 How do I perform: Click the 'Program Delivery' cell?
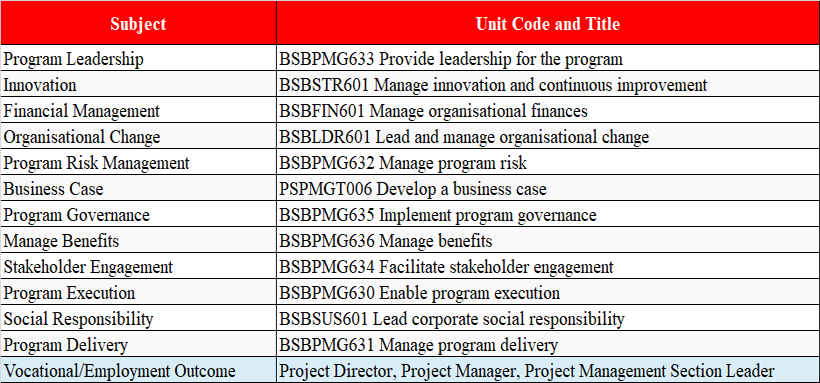pos(138,345)
